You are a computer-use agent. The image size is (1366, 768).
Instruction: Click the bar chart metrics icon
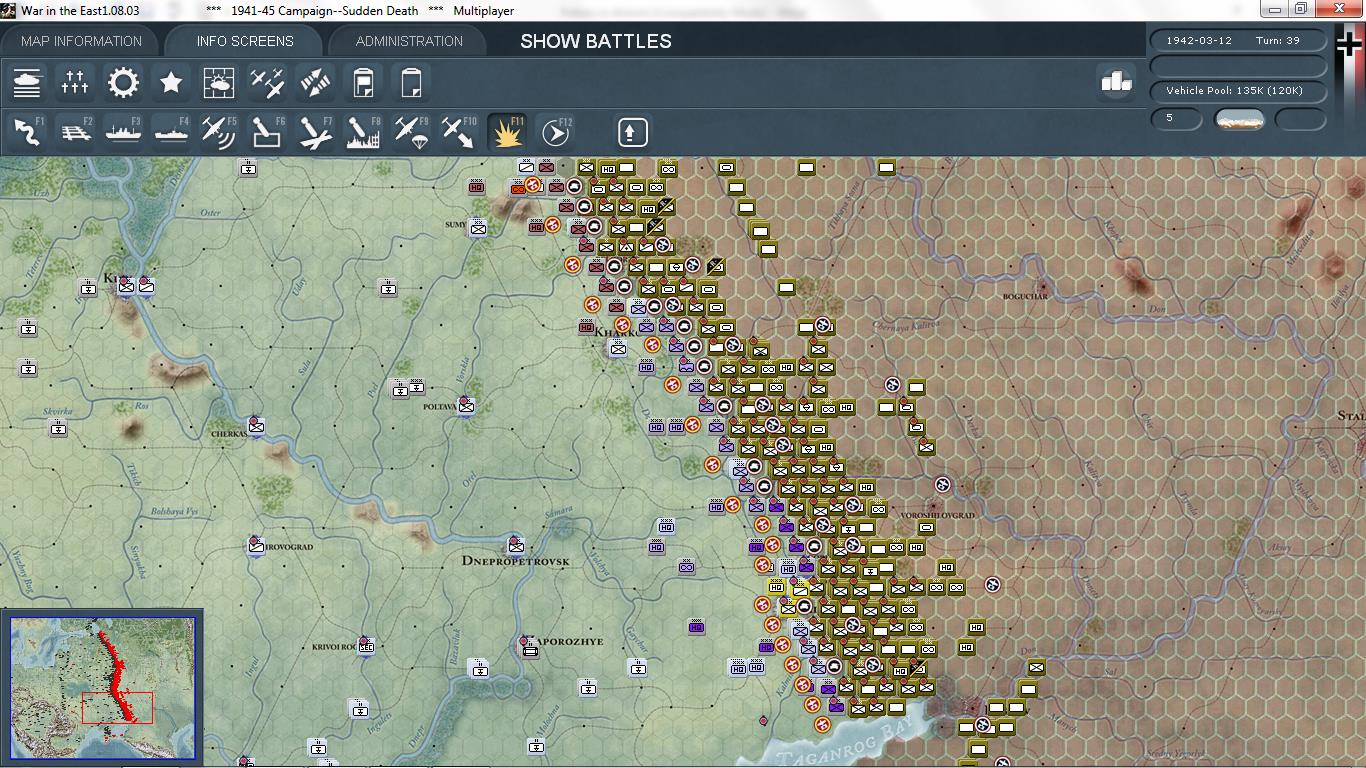(x=1116, y=81)
